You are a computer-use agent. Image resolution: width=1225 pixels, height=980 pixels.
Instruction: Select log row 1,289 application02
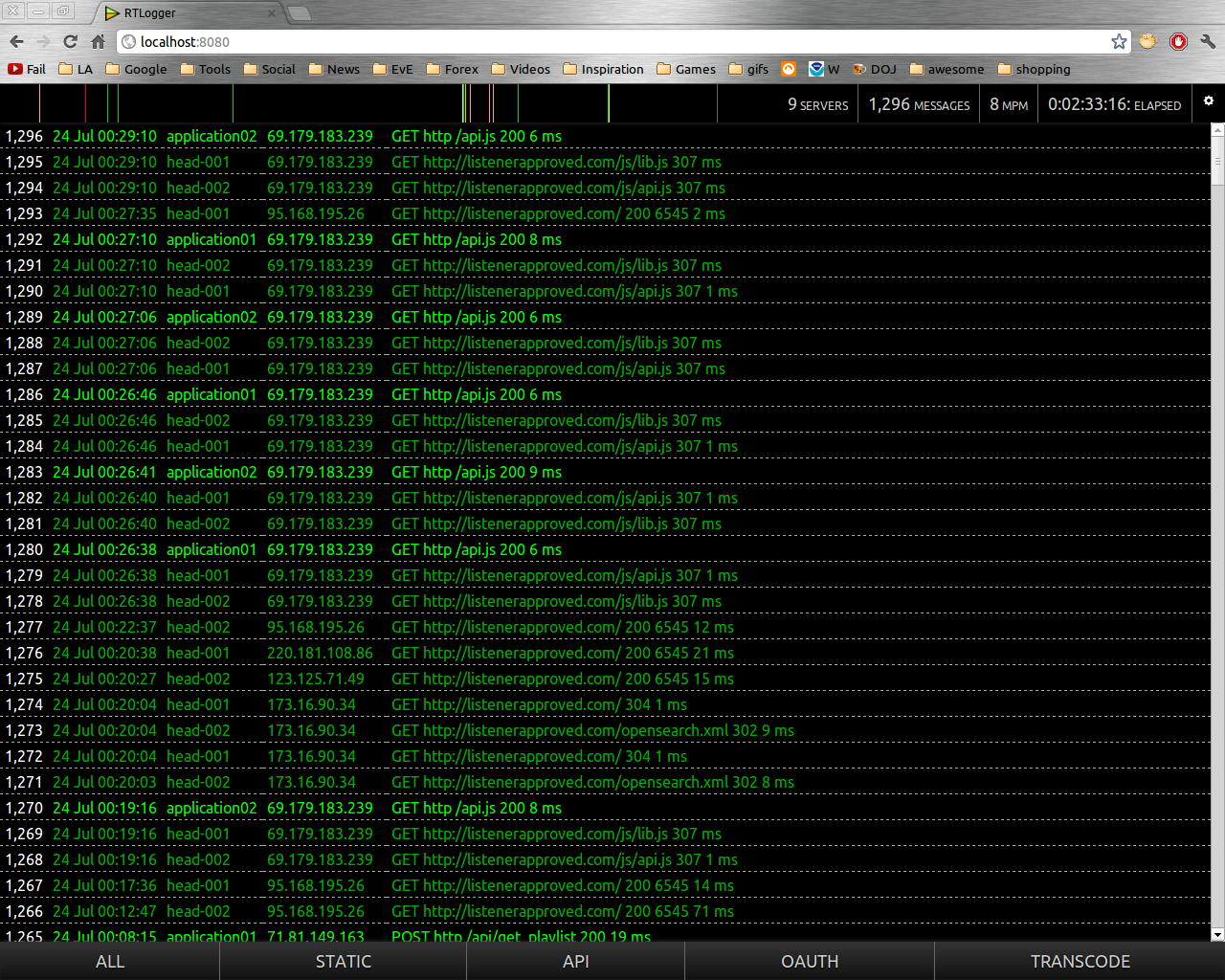point(605,317)
